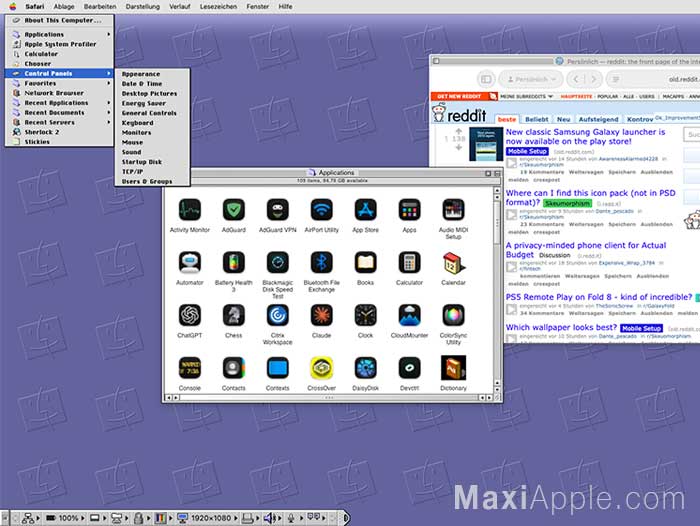Open the DaisyDisk app icon
Screen dimensions: 700x526
(365, 368)
